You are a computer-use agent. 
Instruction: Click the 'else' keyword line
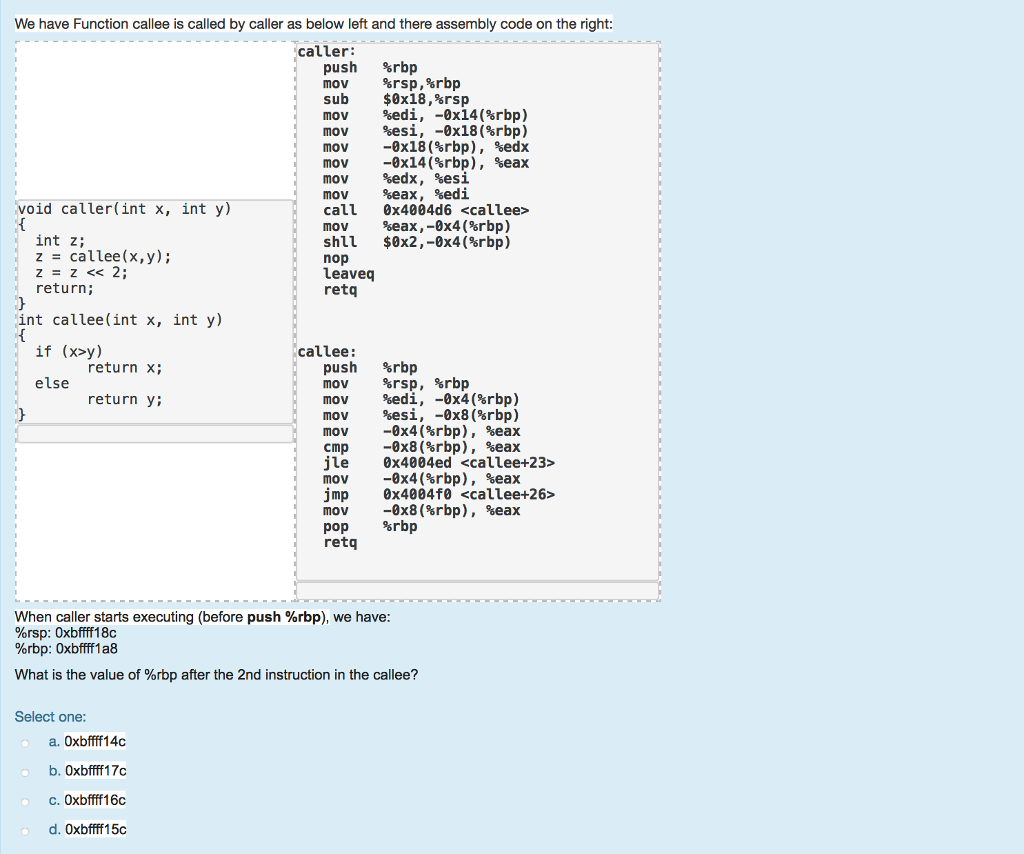(x=52, y=383)
